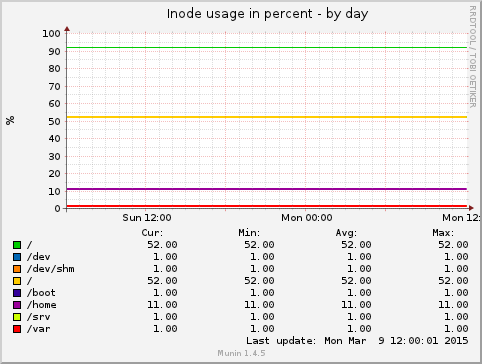The height and width of the screenshot is (364, 482).
Task: Click the '70' y-axis label
Action: [55, 86]
